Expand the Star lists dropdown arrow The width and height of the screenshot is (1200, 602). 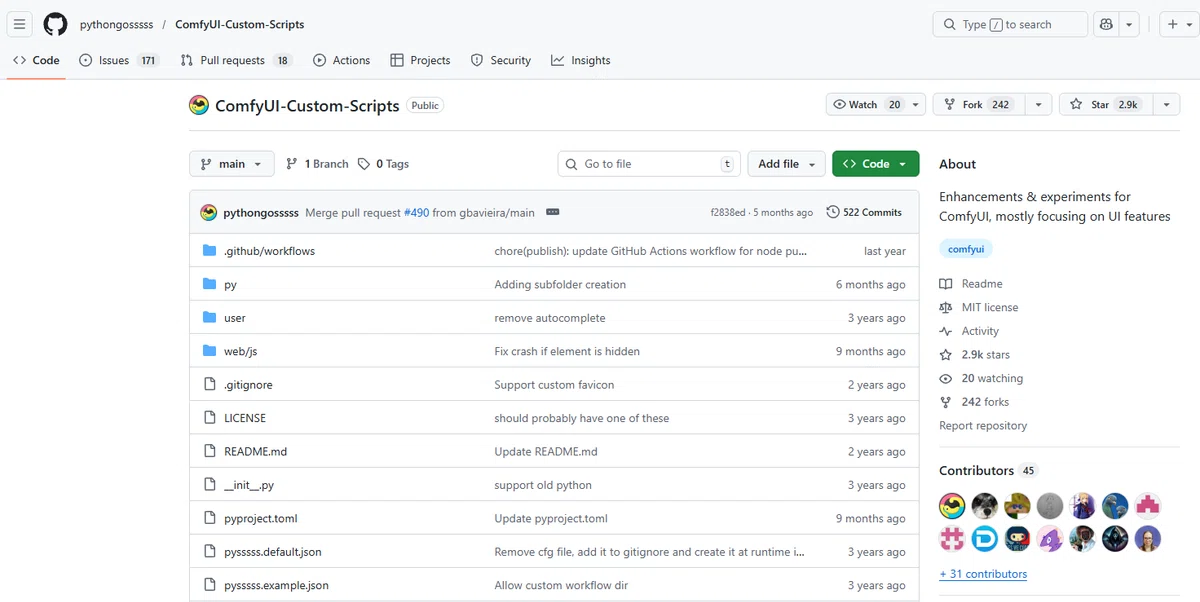(x=1166, y=104)
